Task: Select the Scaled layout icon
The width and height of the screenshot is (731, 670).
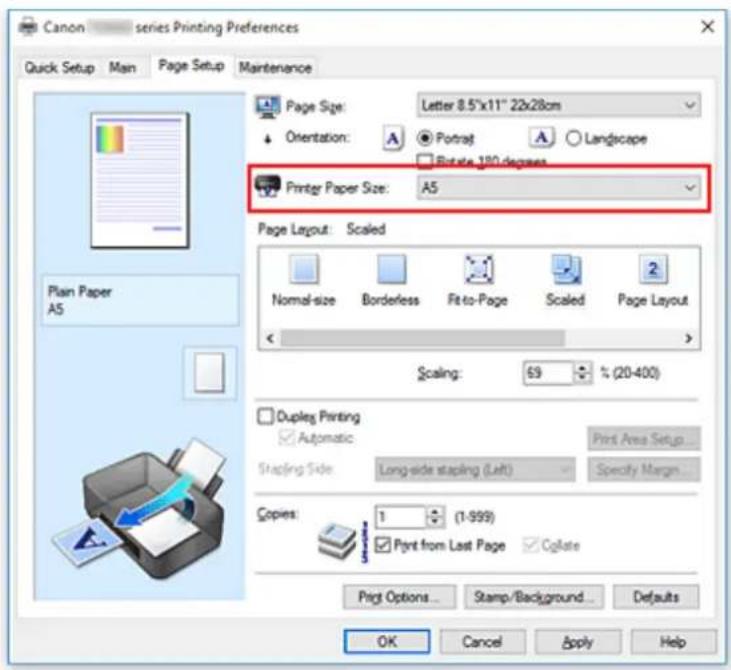Action: tap(566, 269)
